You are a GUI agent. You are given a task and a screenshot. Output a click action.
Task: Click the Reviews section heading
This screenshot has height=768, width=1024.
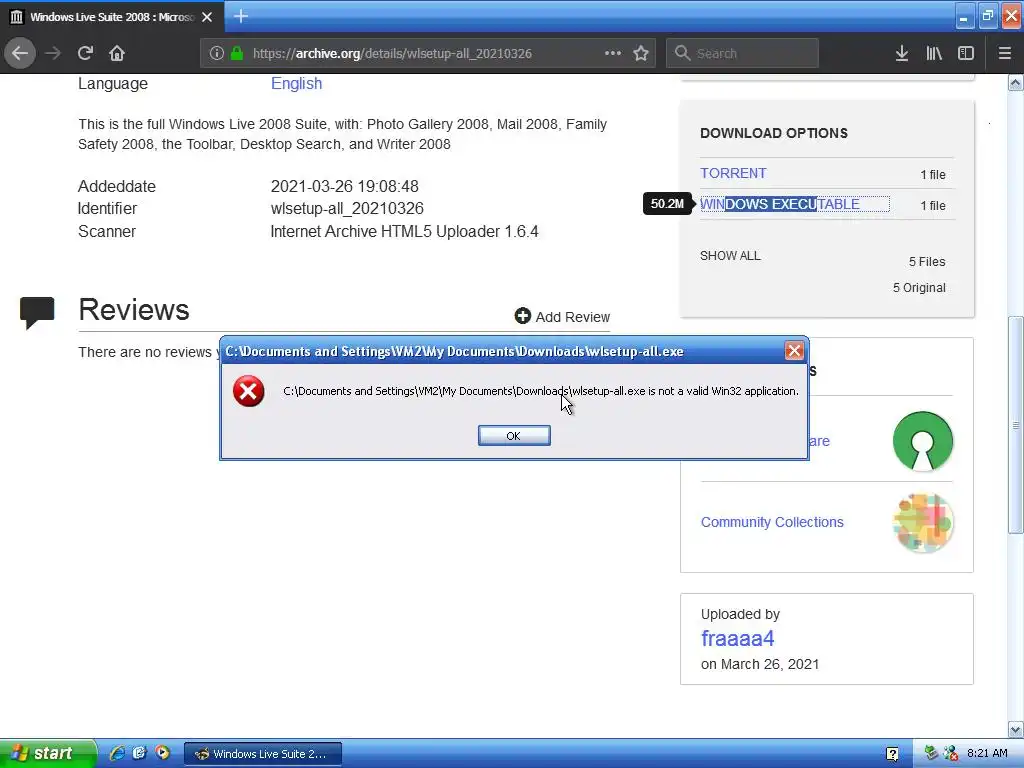coord(134,310)
